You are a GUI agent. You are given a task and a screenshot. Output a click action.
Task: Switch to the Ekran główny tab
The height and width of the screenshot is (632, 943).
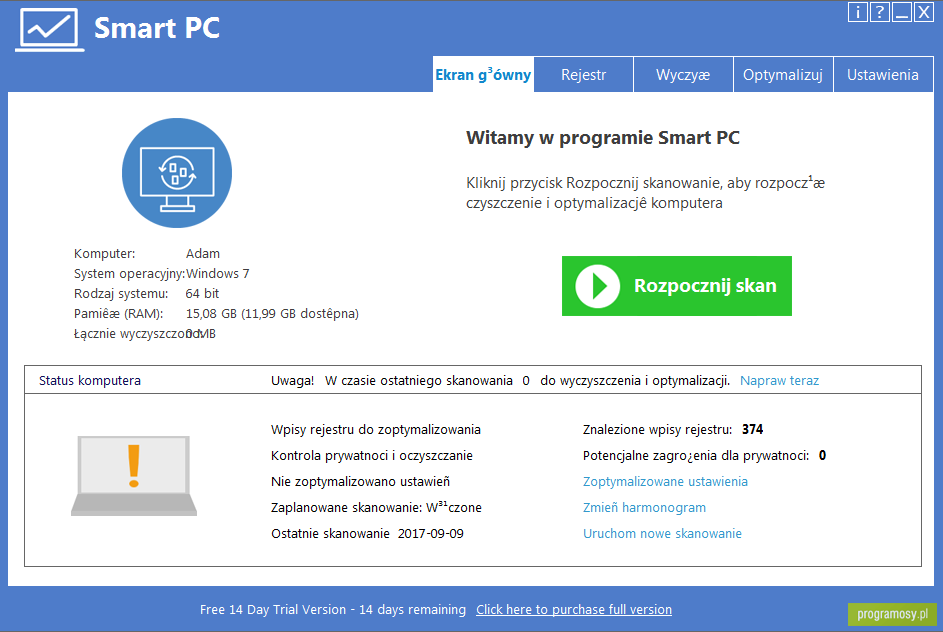click(483, 75)
